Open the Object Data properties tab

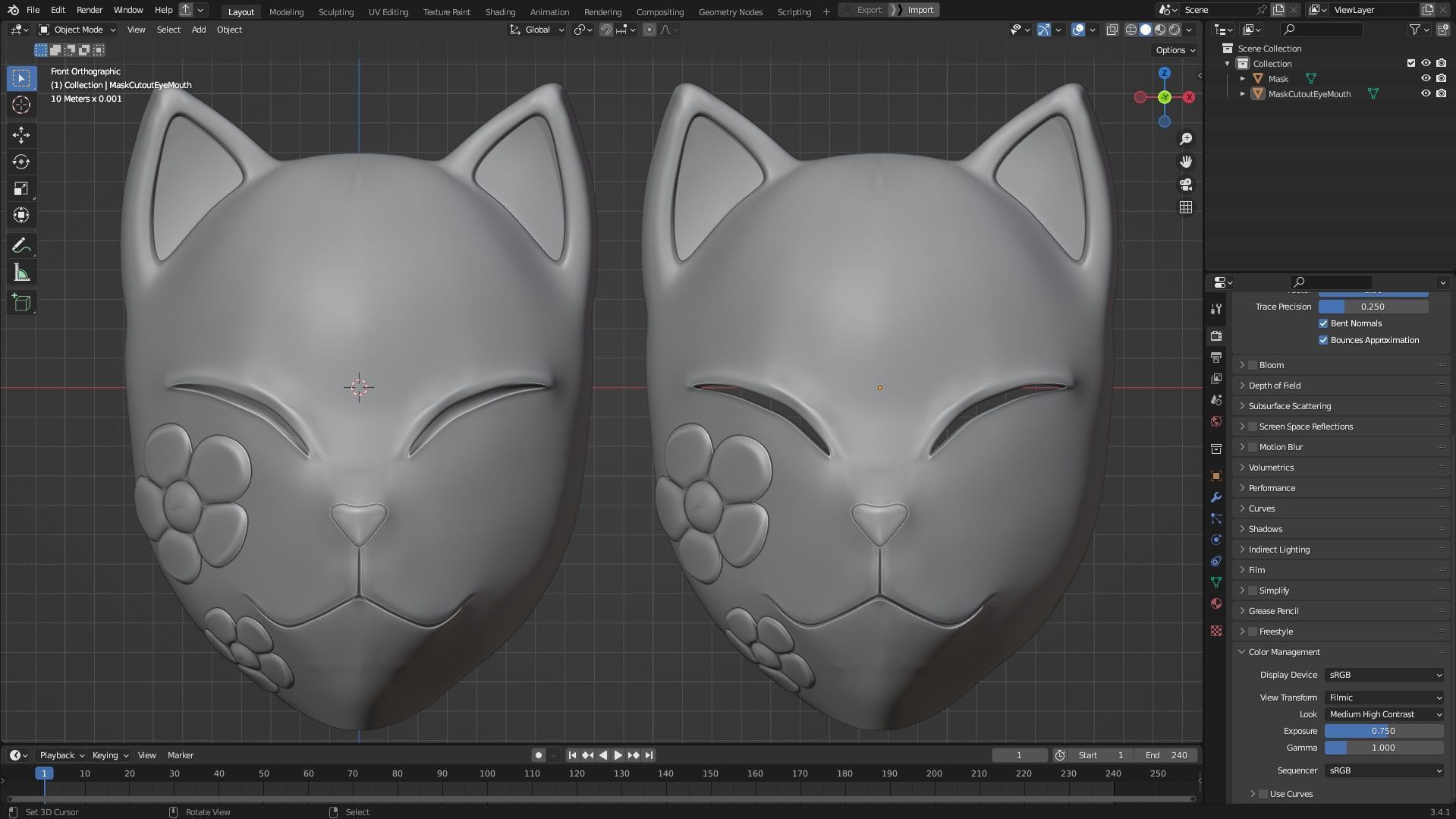pos(1216,582)
